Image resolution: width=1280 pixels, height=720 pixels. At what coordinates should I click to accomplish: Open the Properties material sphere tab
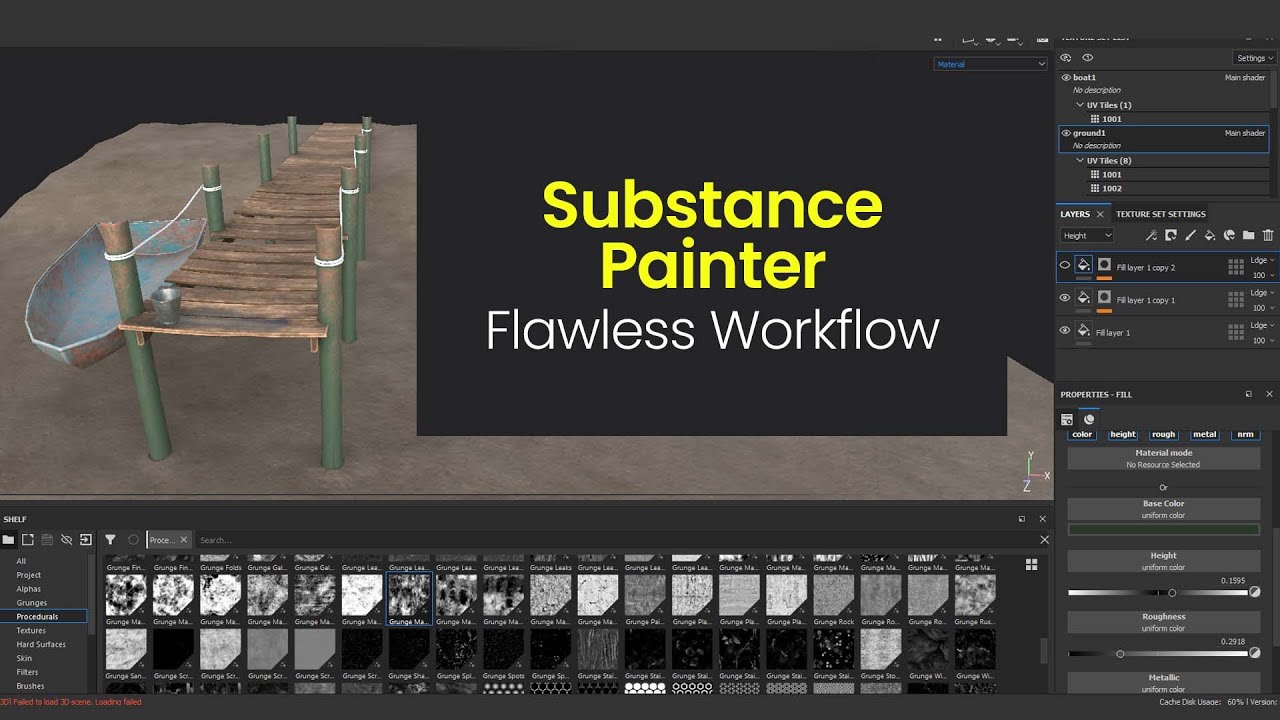click(x=1089, y=420)
